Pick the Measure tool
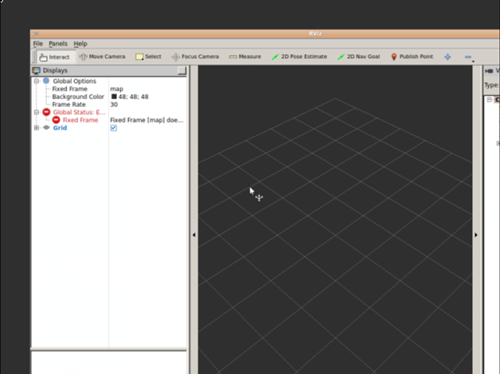 (x=245, y=57)
